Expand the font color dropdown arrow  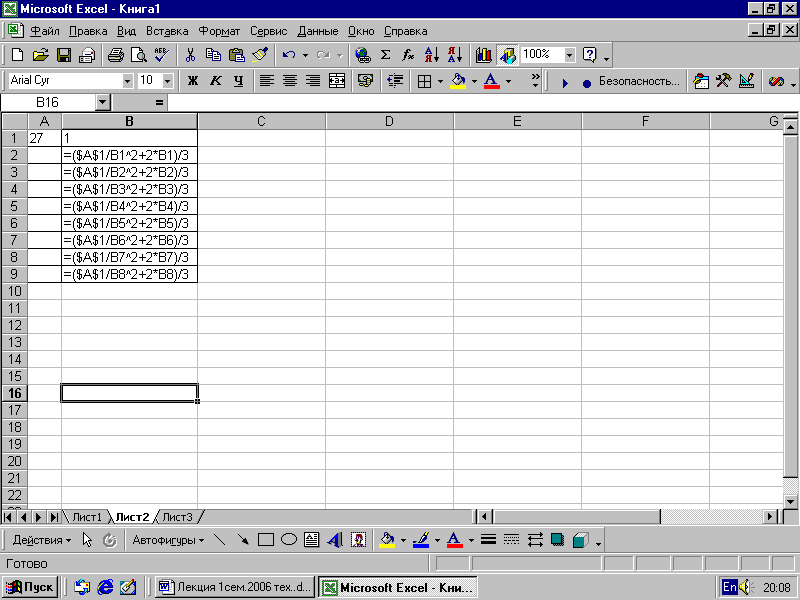tap(508, 81)
